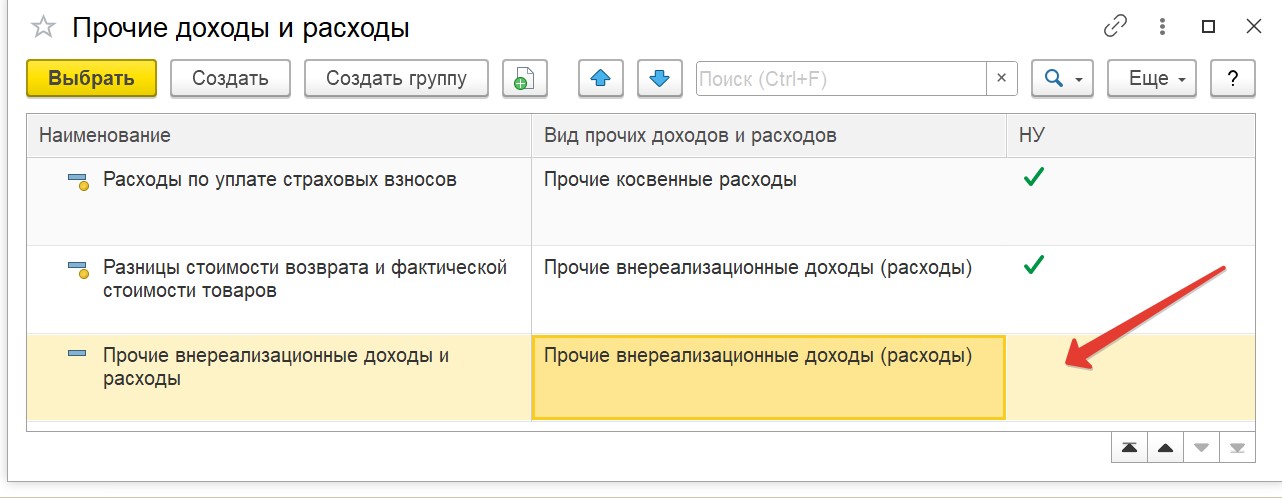Jump to list start arrow button
The image size is (1282, 498).
1129,448
